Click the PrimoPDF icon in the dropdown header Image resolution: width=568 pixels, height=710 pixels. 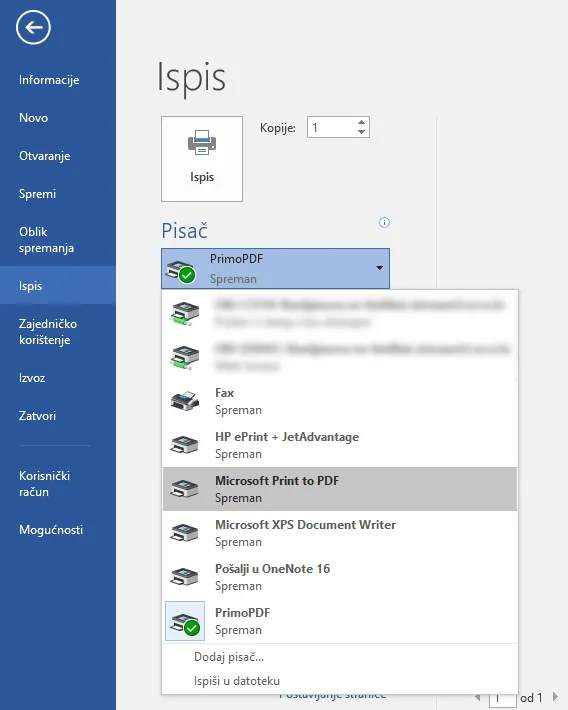point(181,271)
